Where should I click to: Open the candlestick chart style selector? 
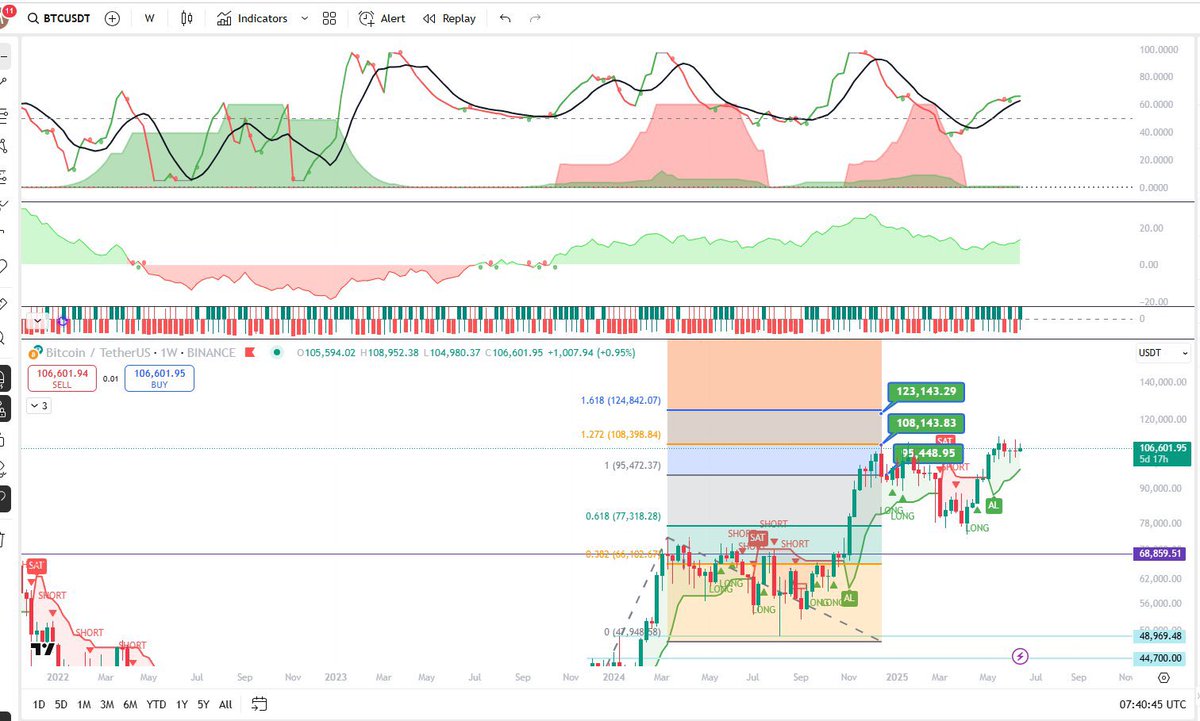click(187, 18)
